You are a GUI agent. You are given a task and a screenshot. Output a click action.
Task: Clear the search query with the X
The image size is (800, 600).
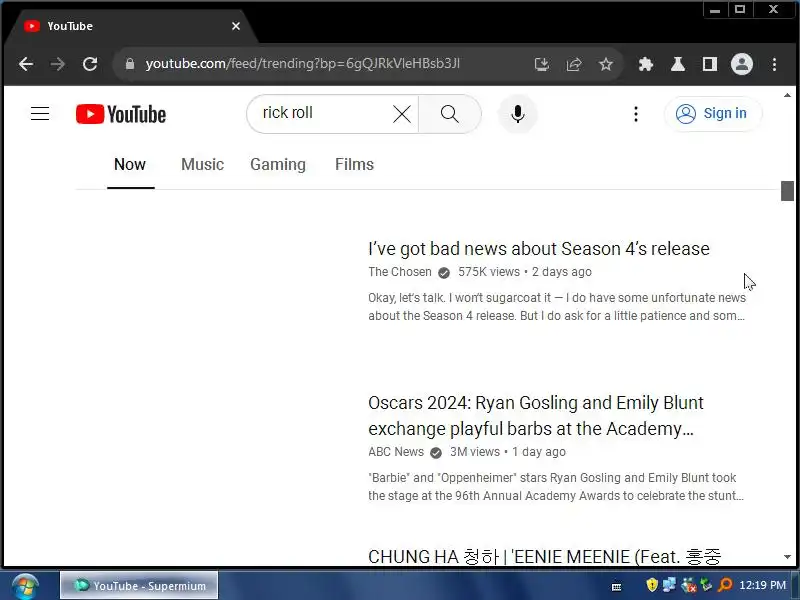pyautogui.click(x=402, y=114)
